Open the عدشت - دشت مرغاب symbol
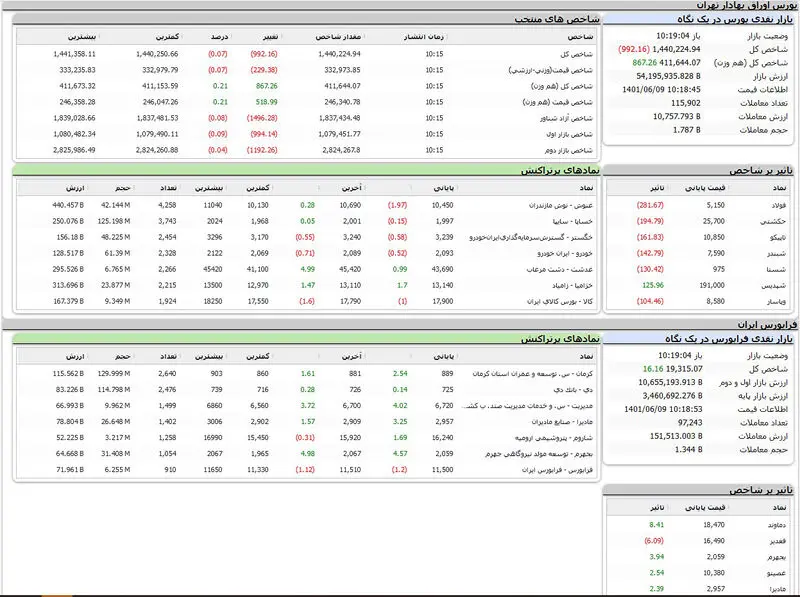Screen dimensions: 800x597 coord(560,269)
